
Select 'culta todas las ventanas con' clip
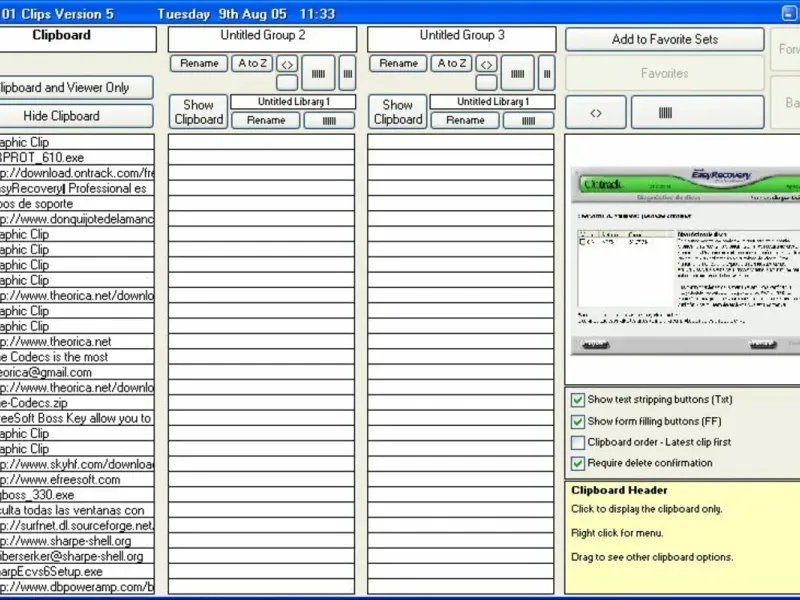[x=77, y=510]
